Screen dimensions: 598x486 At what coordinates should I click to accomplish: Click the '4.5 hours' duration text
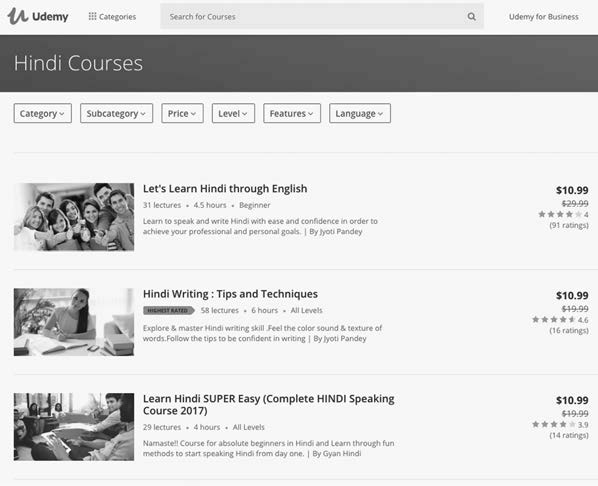[x=210, y=205]
